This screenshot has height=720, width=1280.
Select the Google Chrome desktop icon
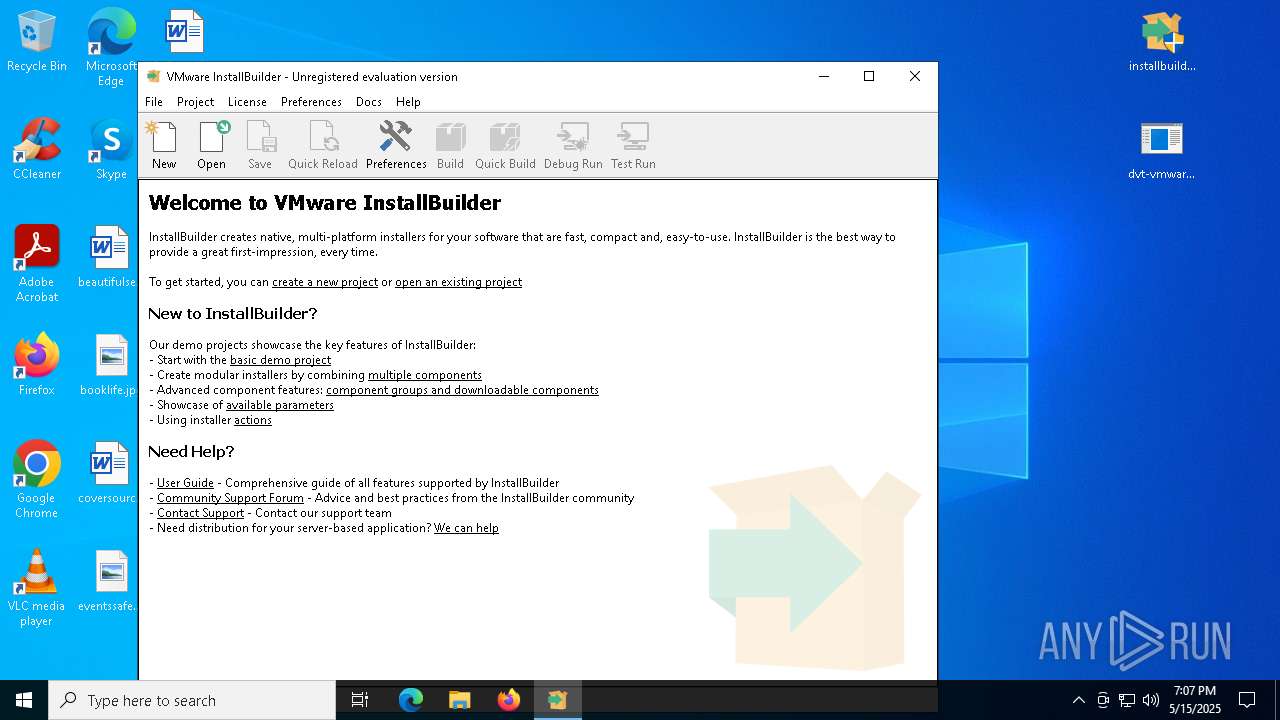(x=37, y=479)
